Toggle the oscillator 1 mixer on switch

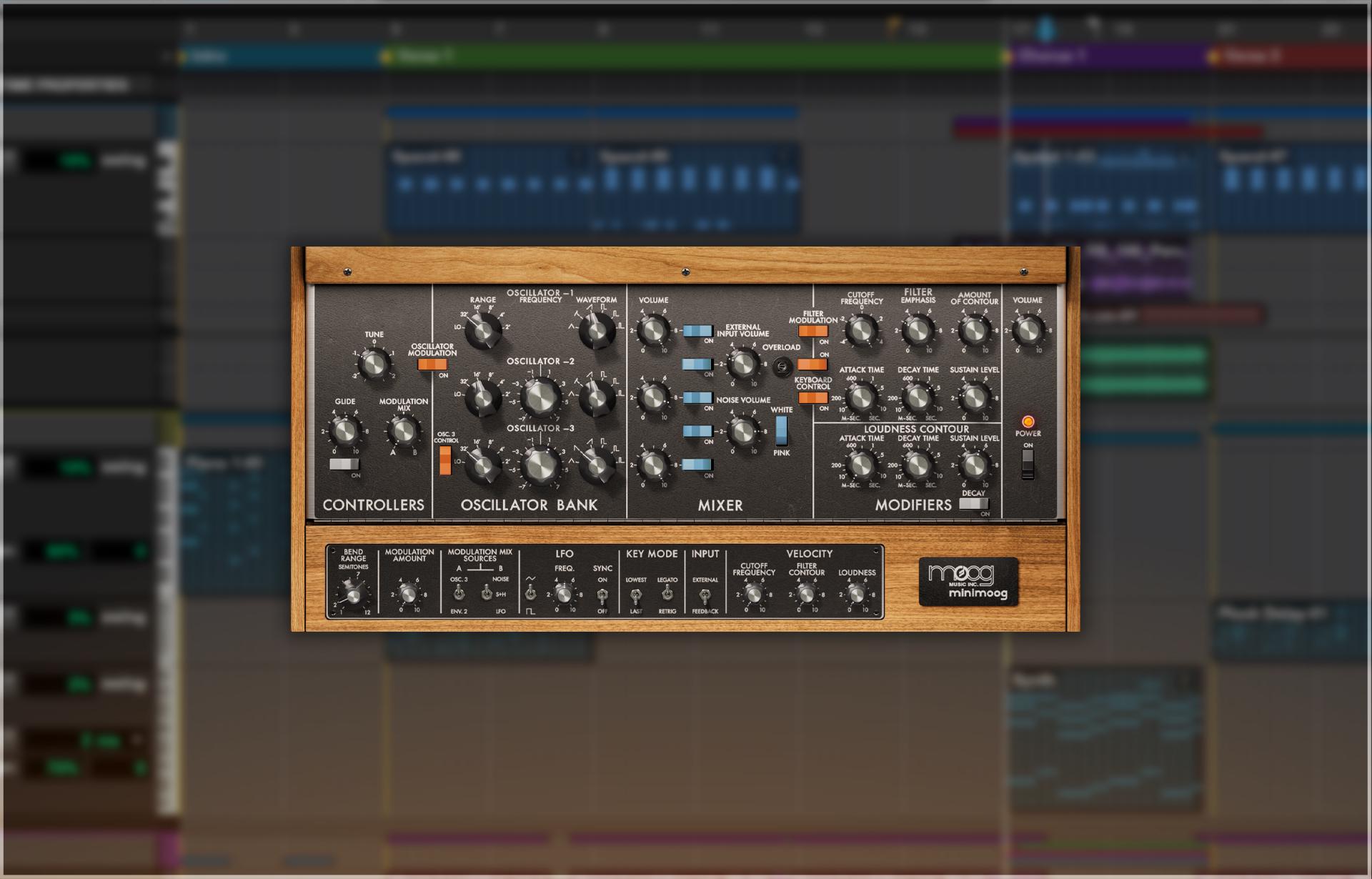coord(697,331)
